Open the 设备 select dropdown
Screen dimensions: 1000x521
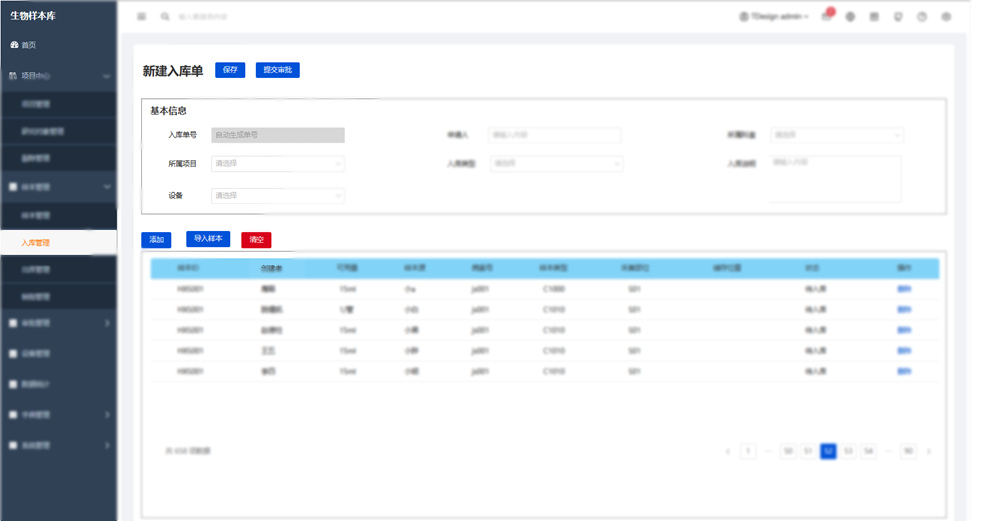[278, 196]
